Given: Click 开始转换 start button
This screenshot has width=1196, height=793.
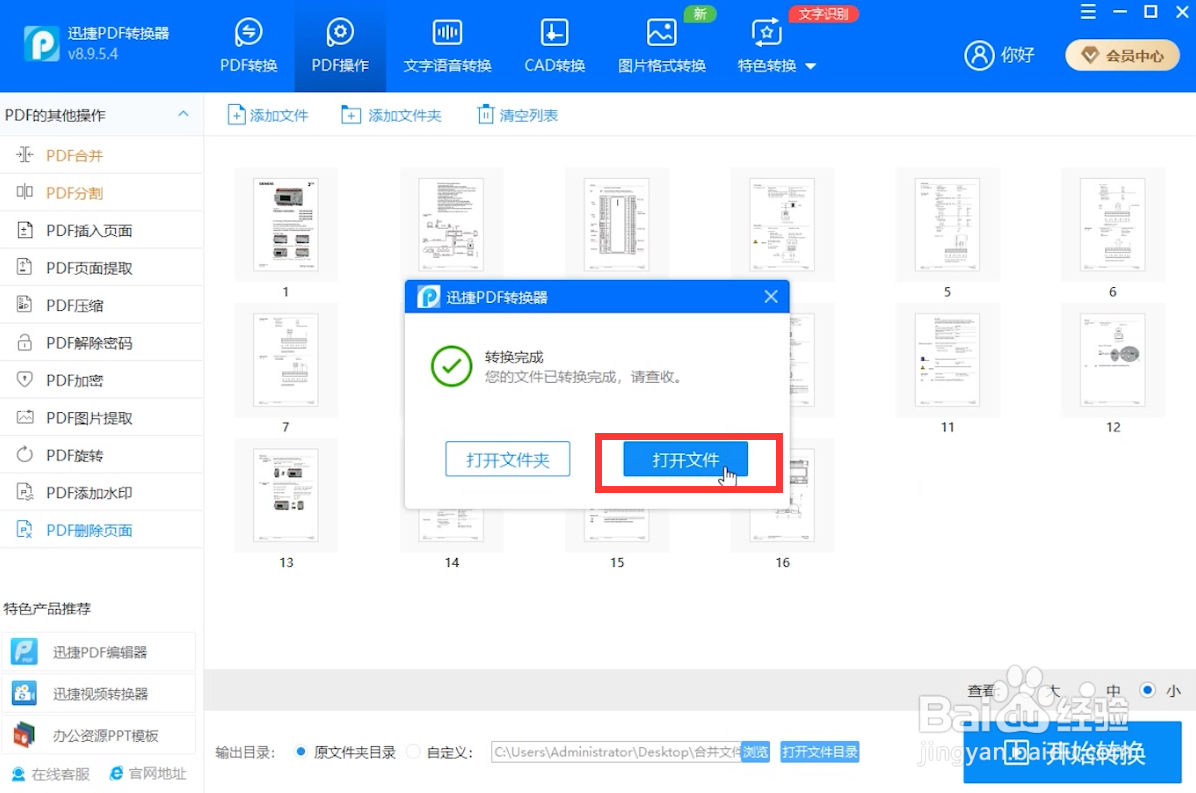Looking at the screenshot, I should 1072,753.
